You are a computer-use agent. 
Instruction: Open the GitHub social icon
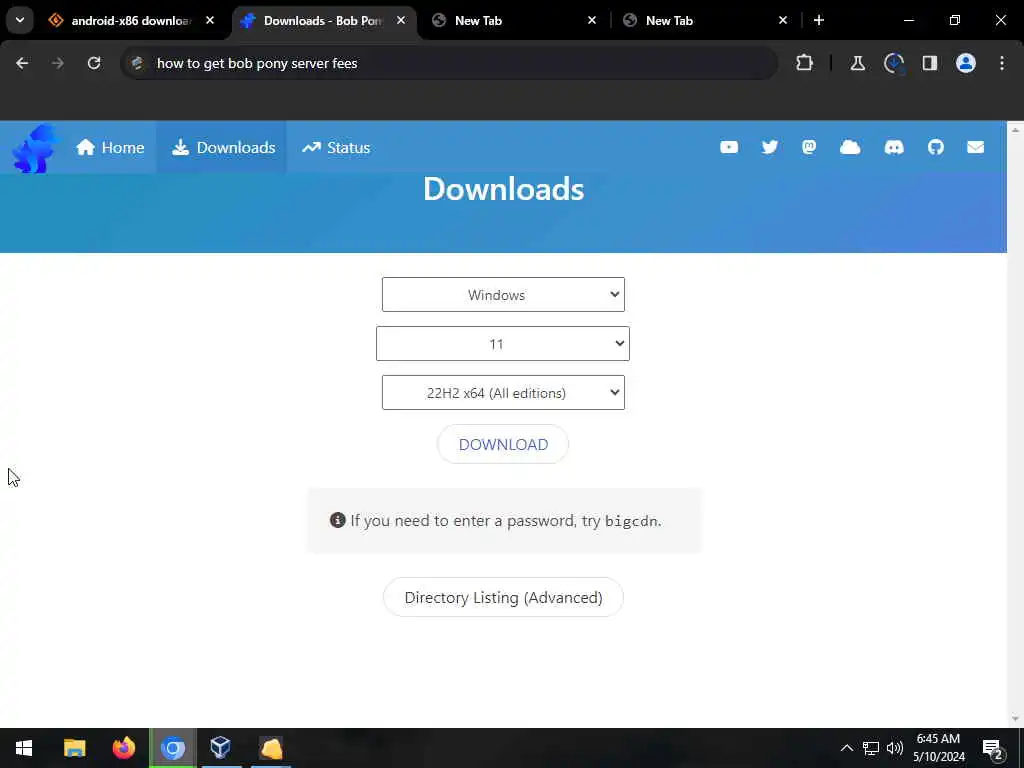[x=936, y=148]
